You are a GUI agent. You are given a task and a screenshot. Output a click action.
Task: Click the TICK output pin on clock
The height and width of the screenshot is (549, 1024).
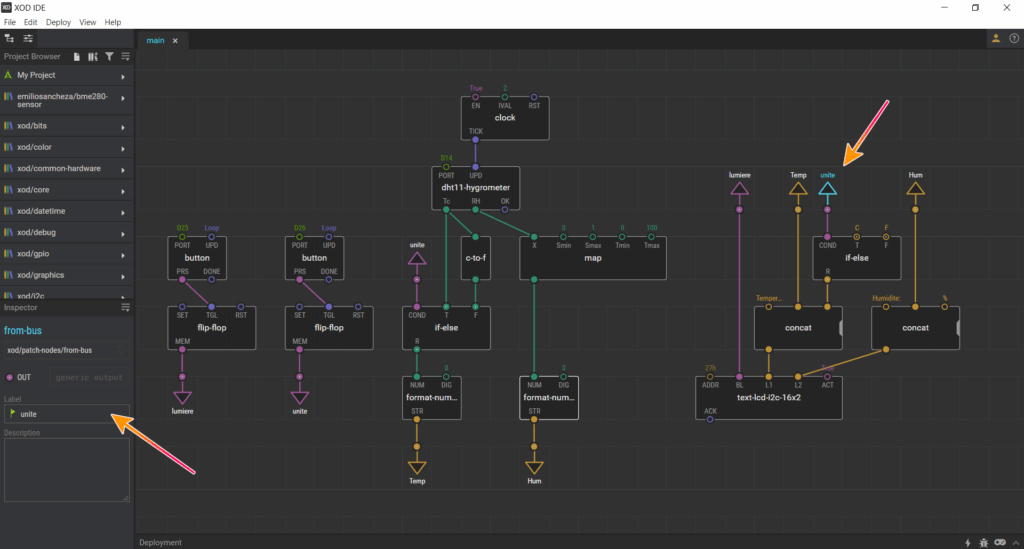[475, 140]
